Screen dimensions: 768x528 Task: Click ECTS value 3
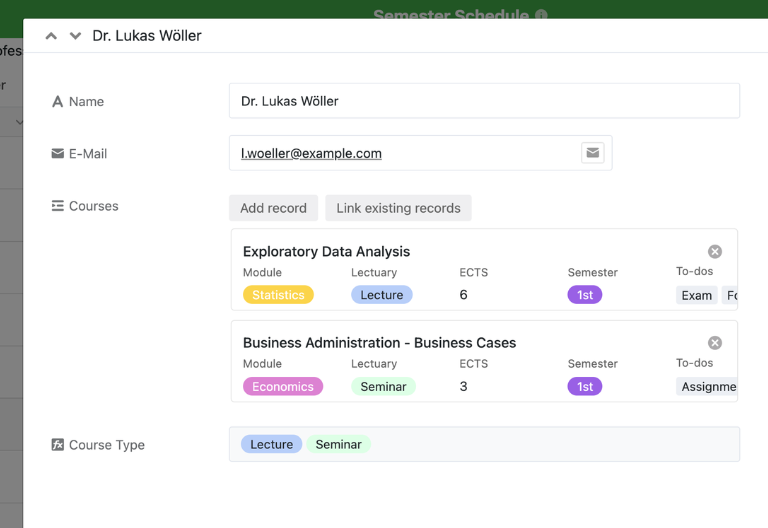[x=463, y=386]
